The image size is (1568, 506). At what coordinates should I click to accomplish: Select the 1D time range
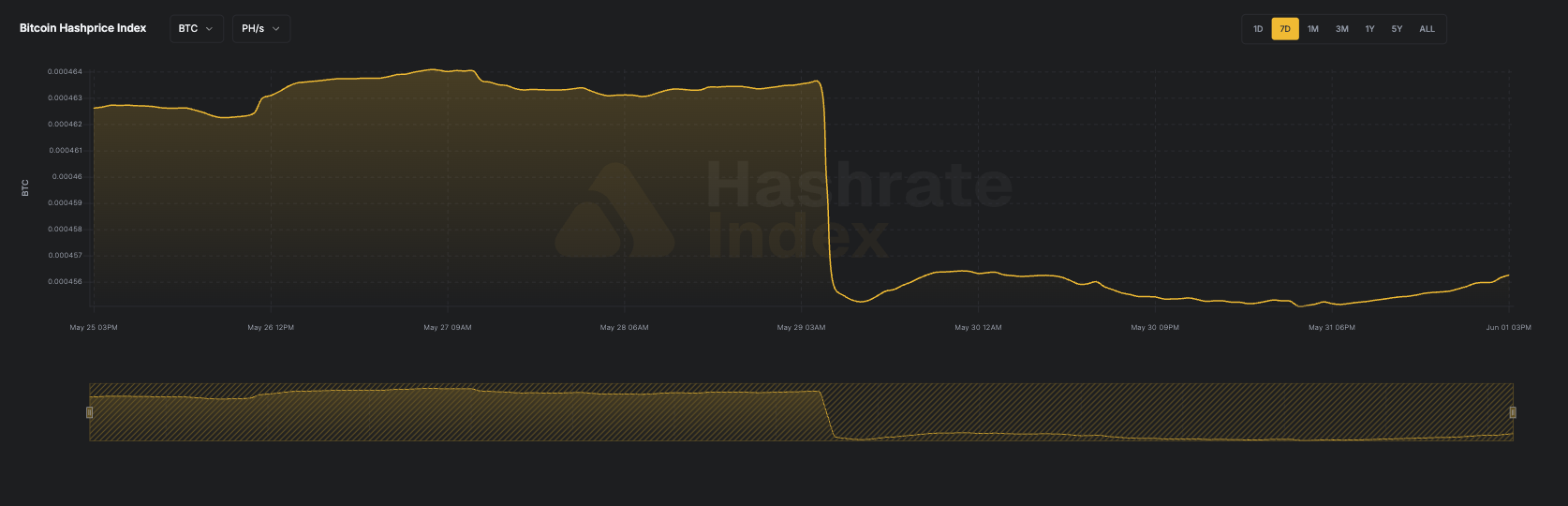[x=1258, y=29]
